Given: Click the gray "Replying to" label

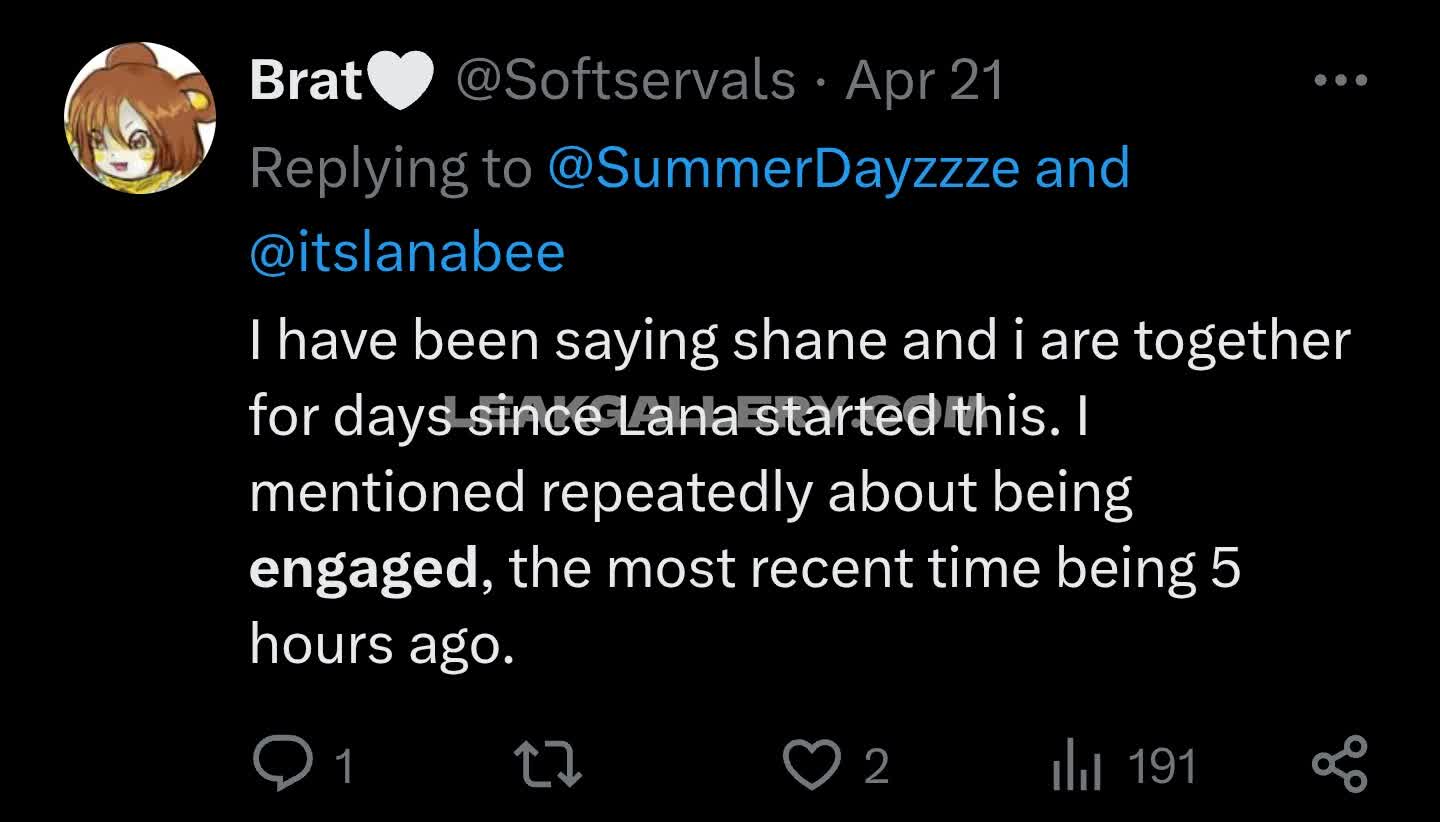Looking at the screenshot, I should click(390, 168).
